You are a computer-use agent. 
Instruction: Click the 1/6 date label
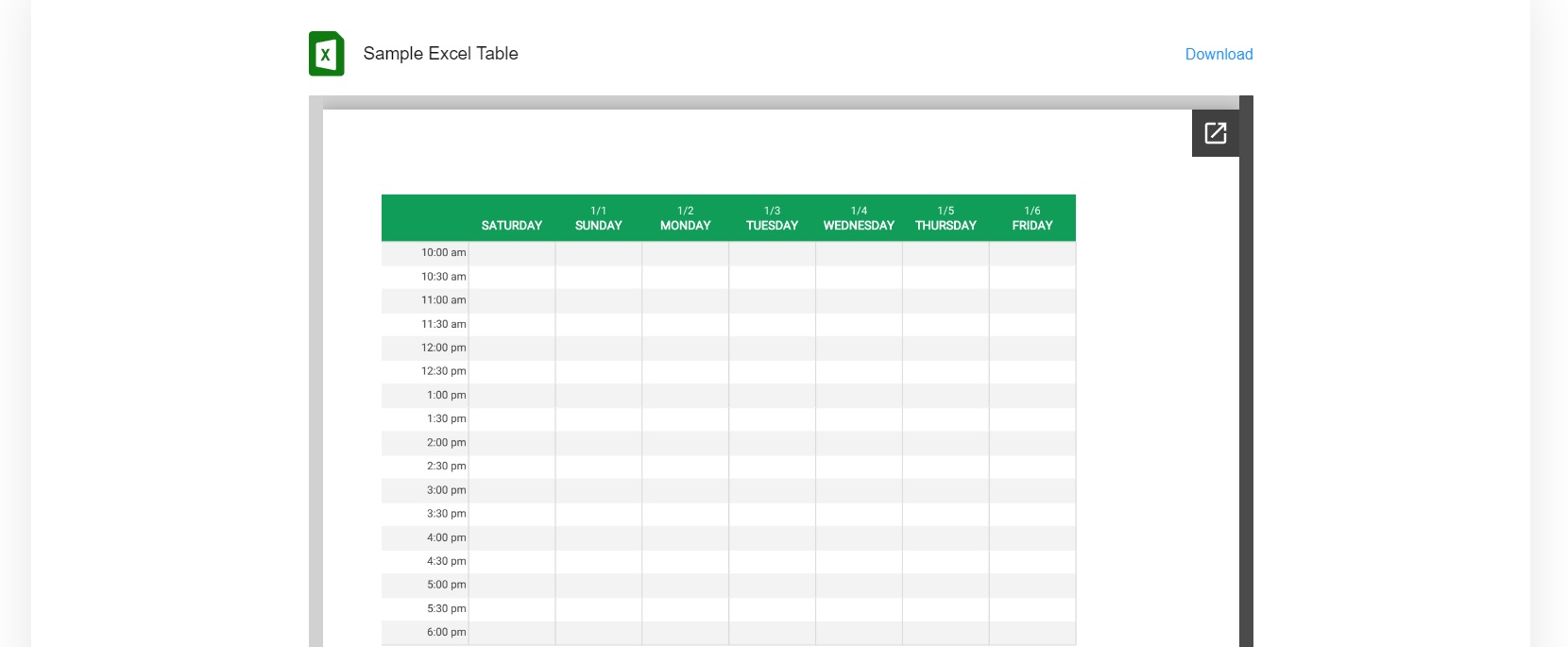tap(1032, 211)
